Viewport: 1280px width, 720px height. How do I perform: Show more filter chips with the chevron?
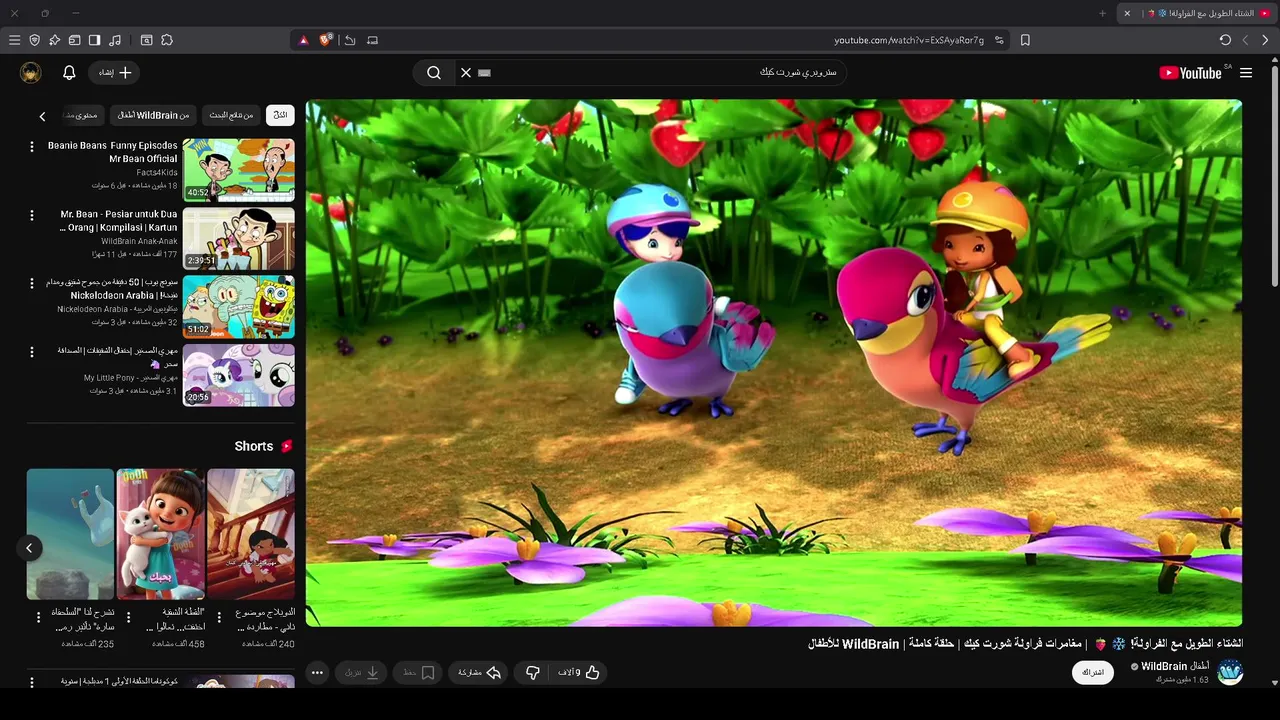[42, 116]
